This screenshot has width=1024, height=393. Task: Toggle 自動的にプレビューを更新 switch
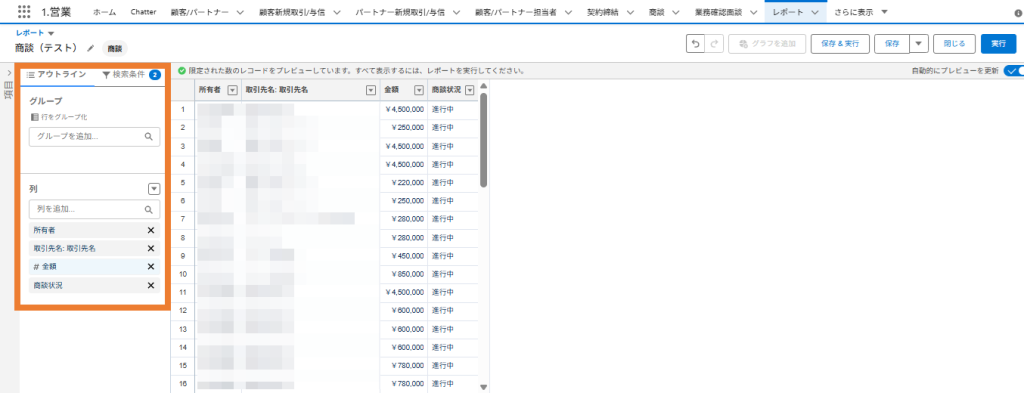[x=1014, y=71]
